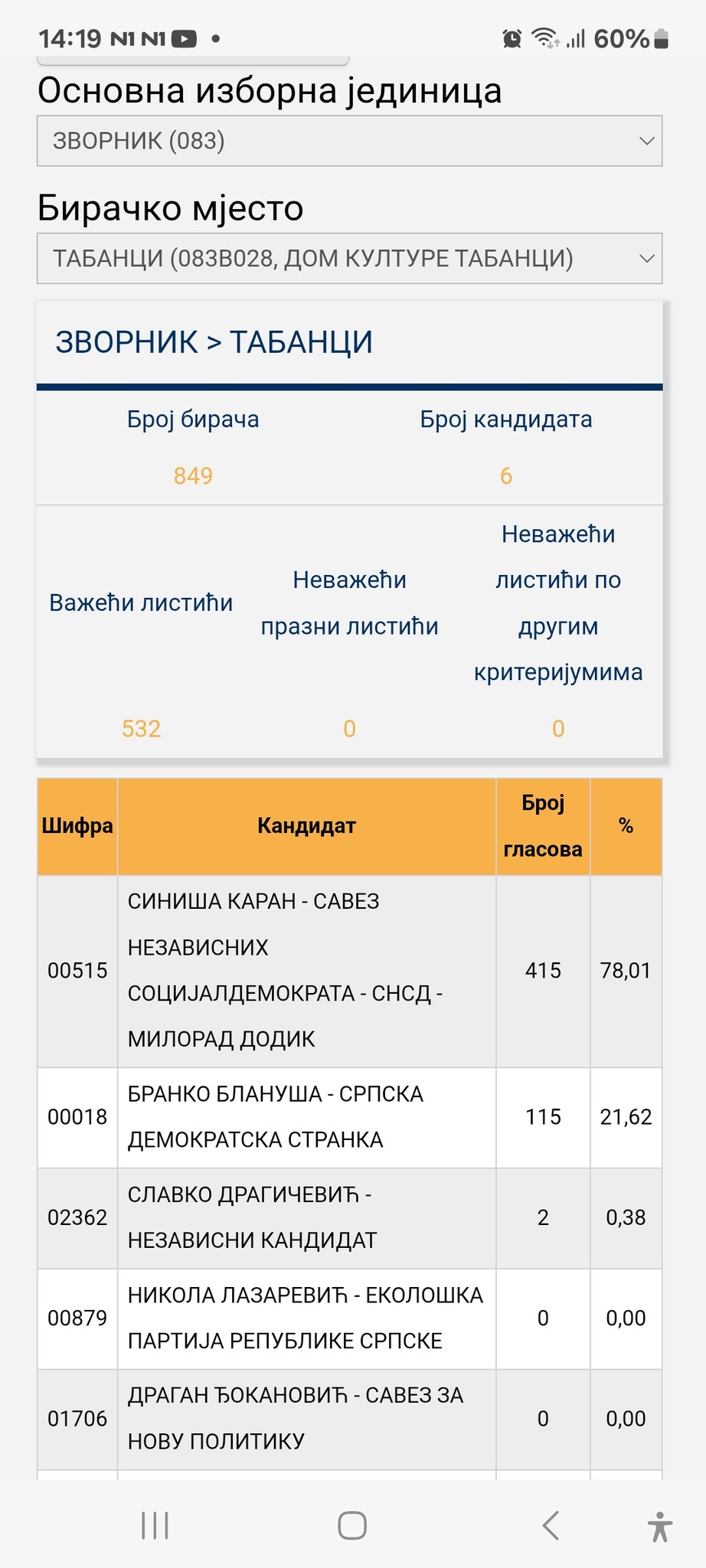
Task: Tap the Wi-Fi status icon
Action: point(545,38)
